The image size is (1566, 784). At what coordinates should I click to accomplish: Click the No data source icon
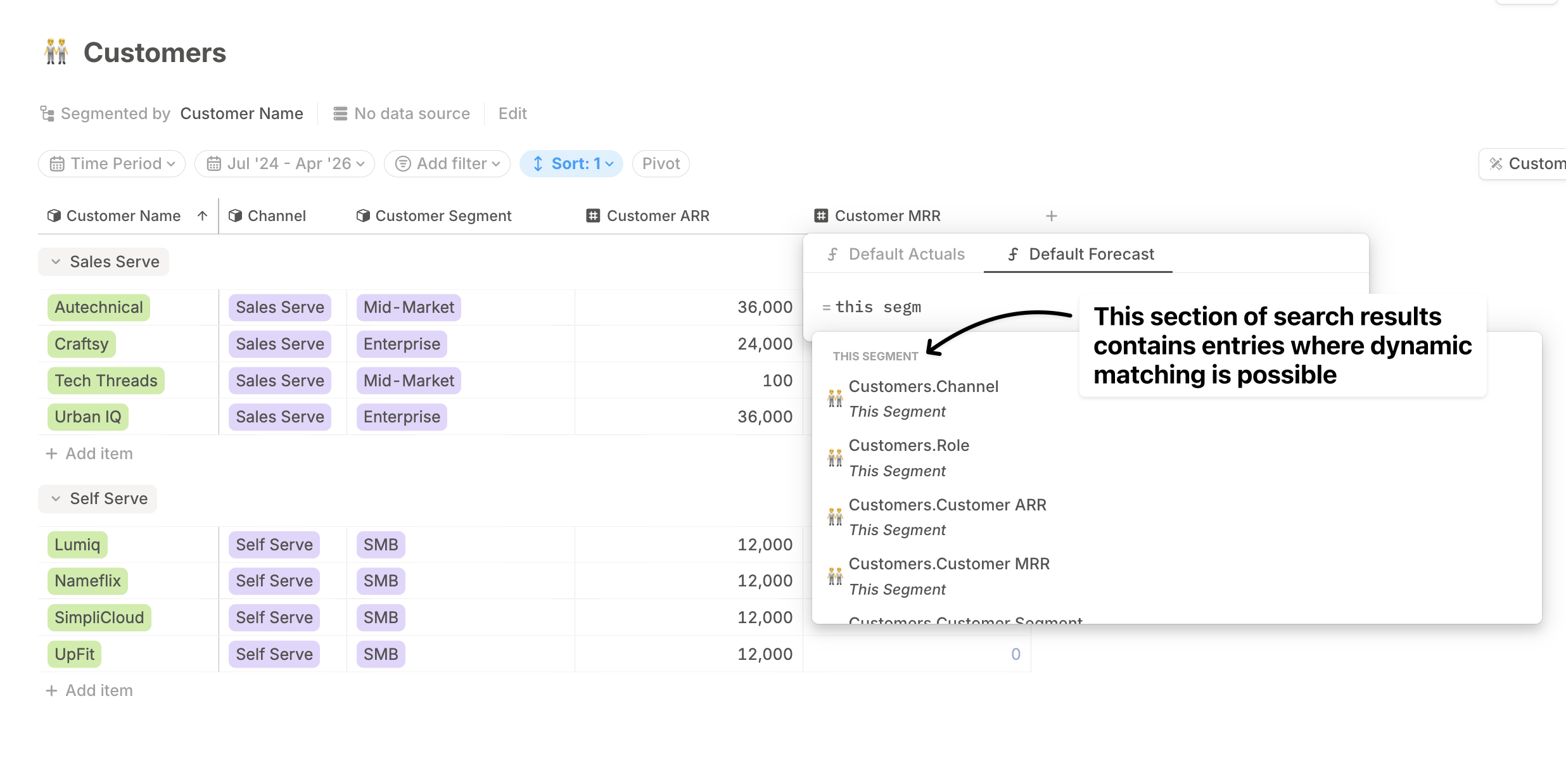340,113
